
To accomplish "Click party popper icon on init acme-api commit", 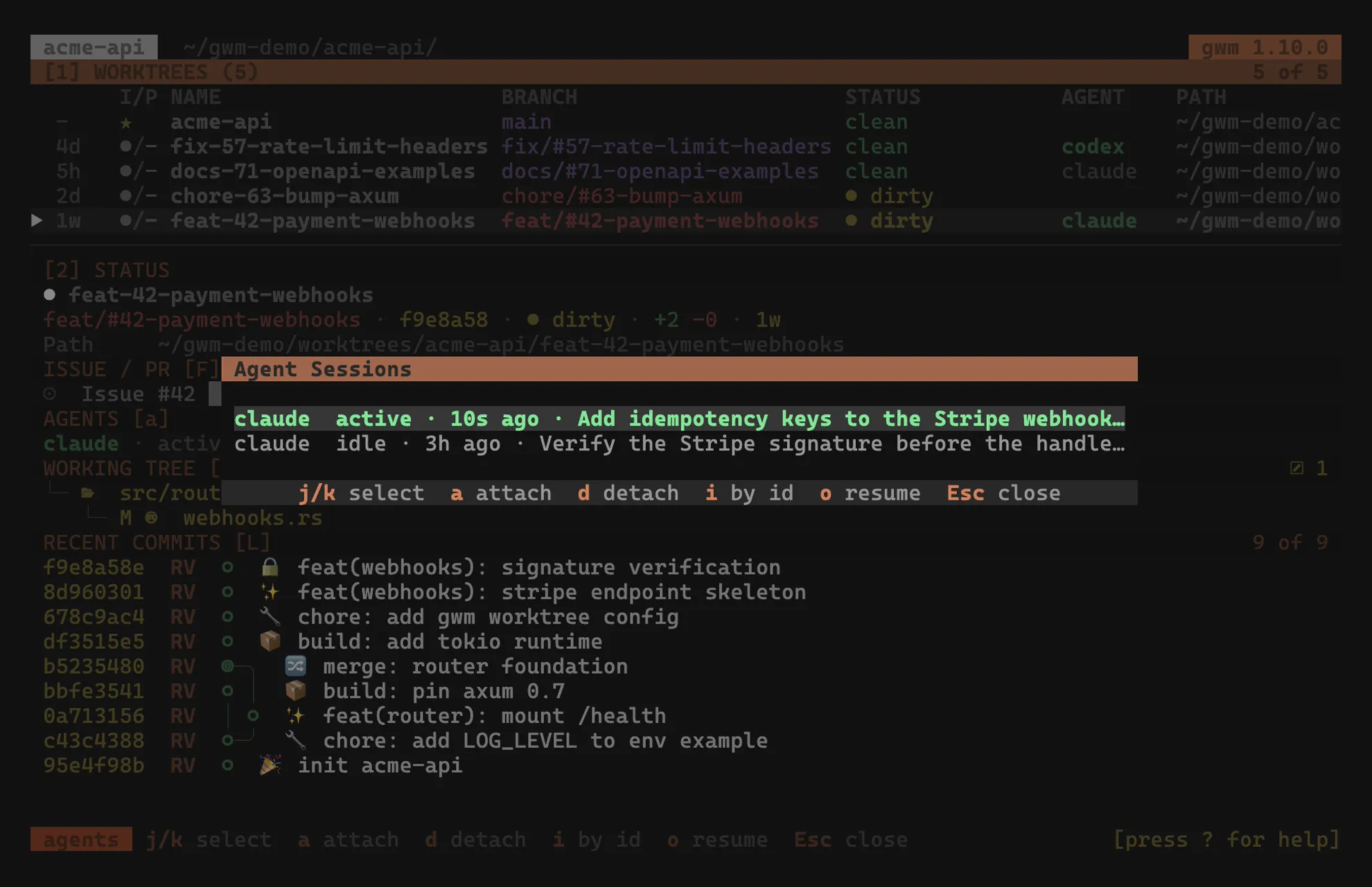I will pyautogui.click(x=270, y=766).
